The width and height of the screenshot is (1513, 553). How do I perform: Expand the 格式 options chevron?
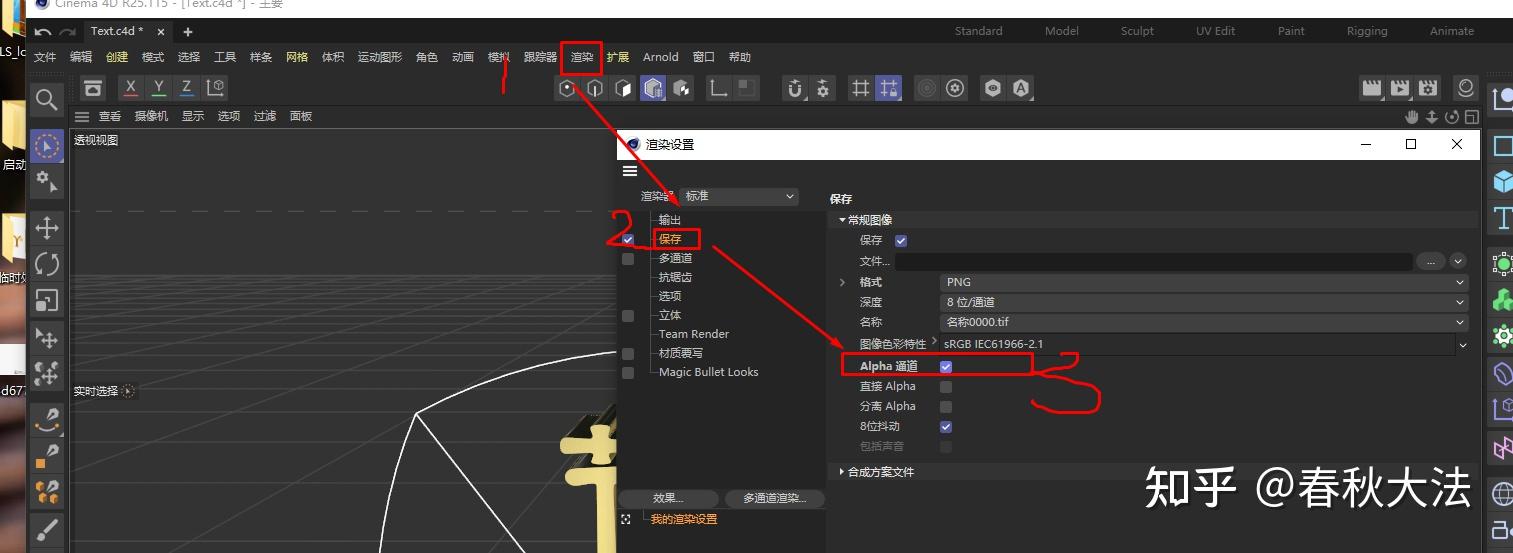[843, 283]
